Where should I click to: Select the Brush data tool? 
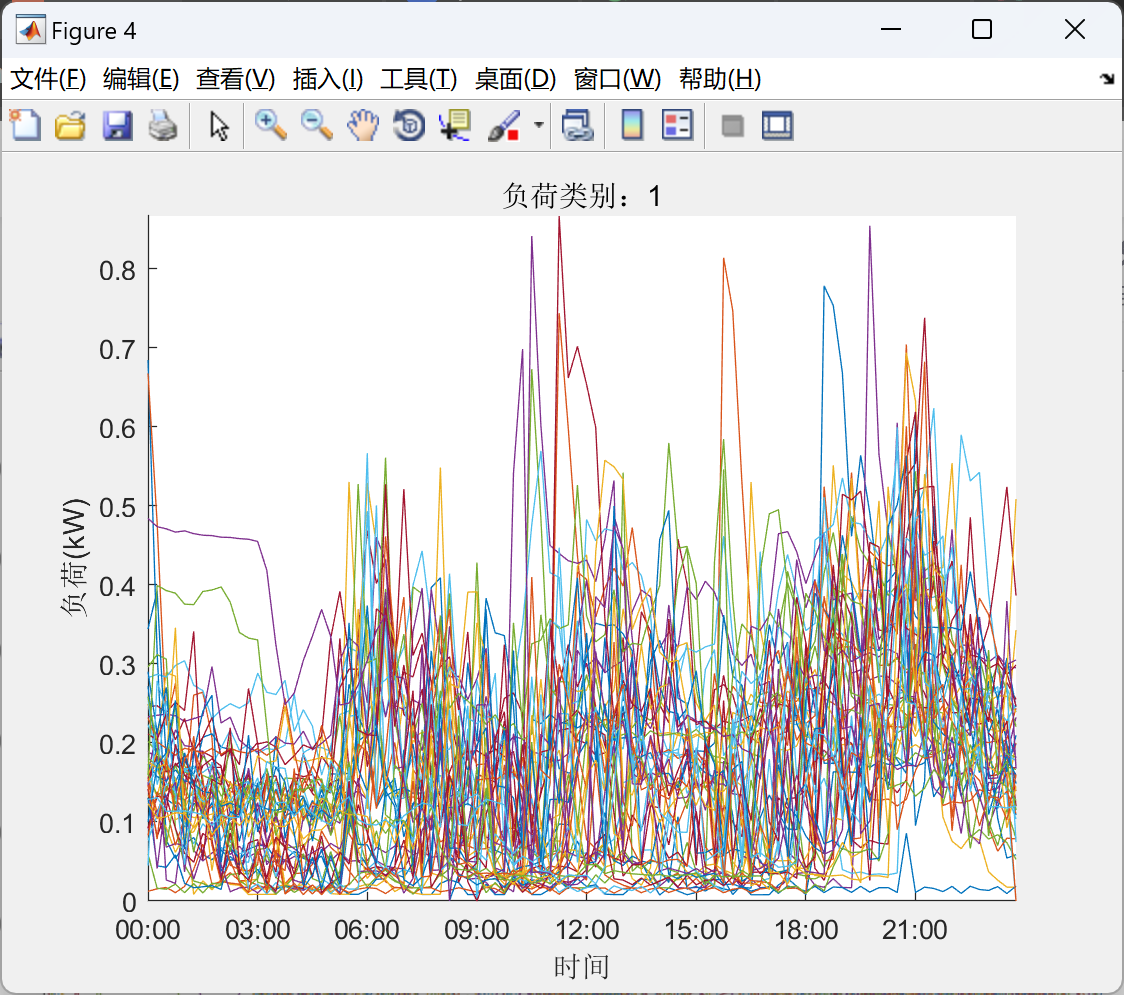click(x=504, y=125)
